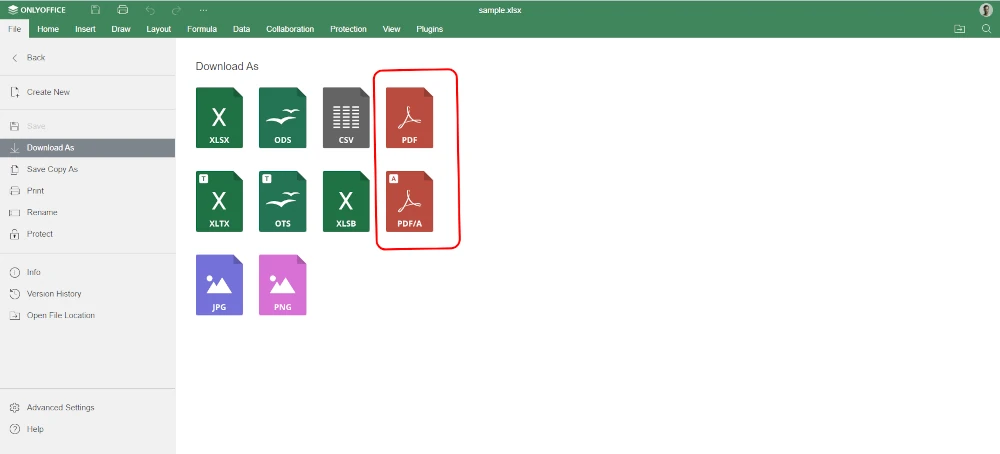Pick the PDF/A format icon

tap(409, 201)
